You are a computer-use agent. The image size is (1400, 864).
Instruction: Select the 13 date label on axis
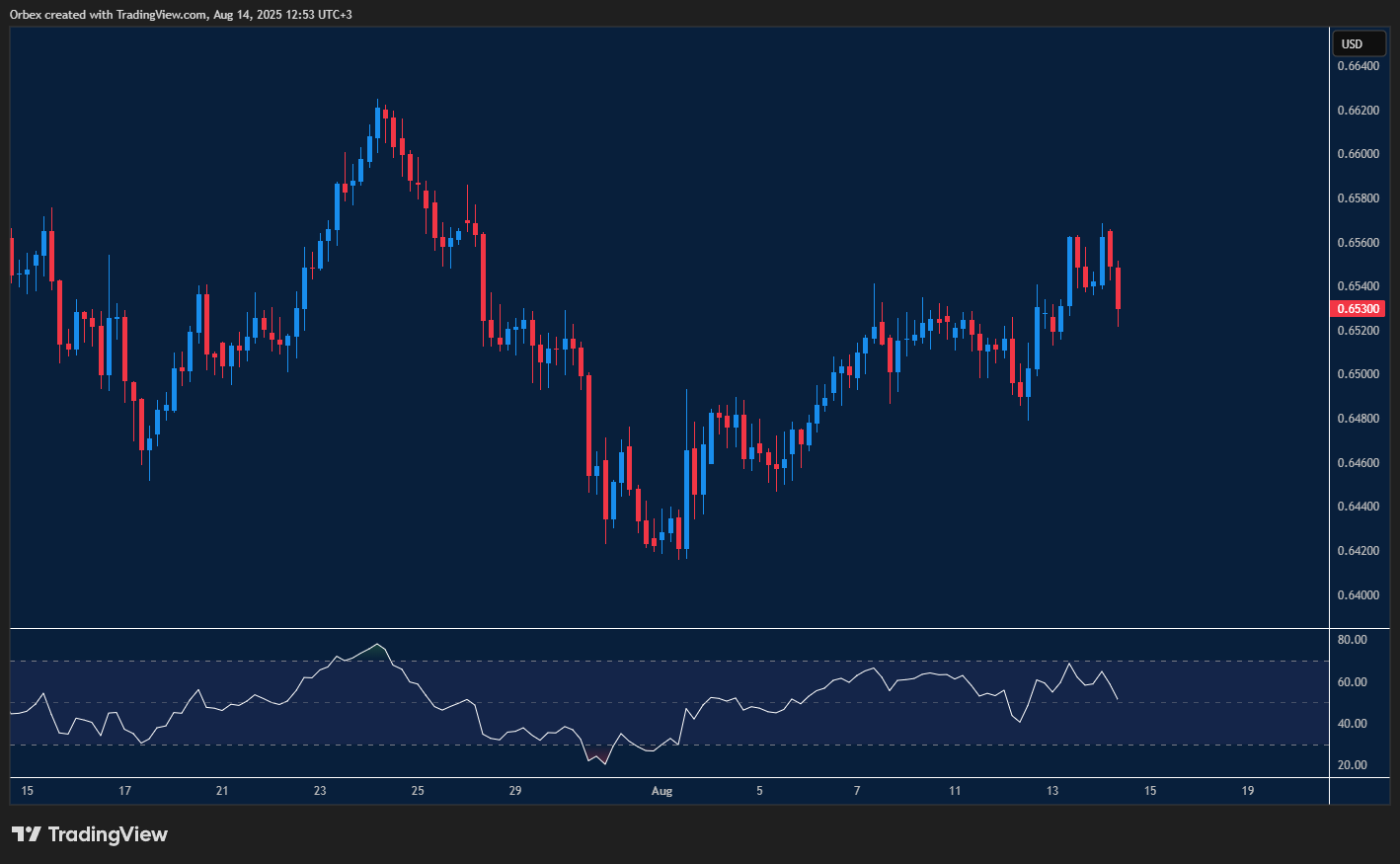point(1050,791)
